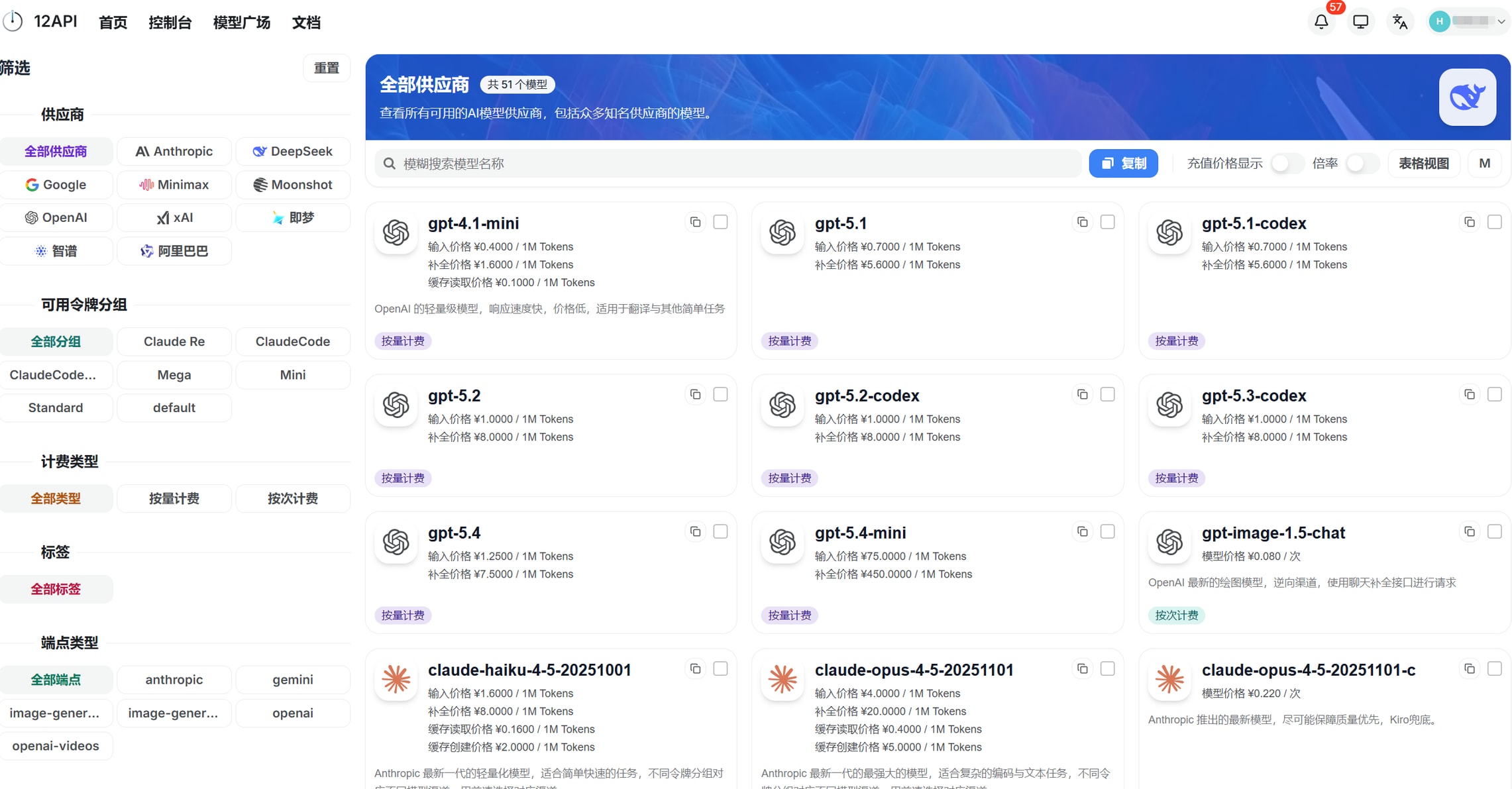Click the notification bell icon
The height and width of the screenshot is (789, 1512).
click(x=1321, y=22)
